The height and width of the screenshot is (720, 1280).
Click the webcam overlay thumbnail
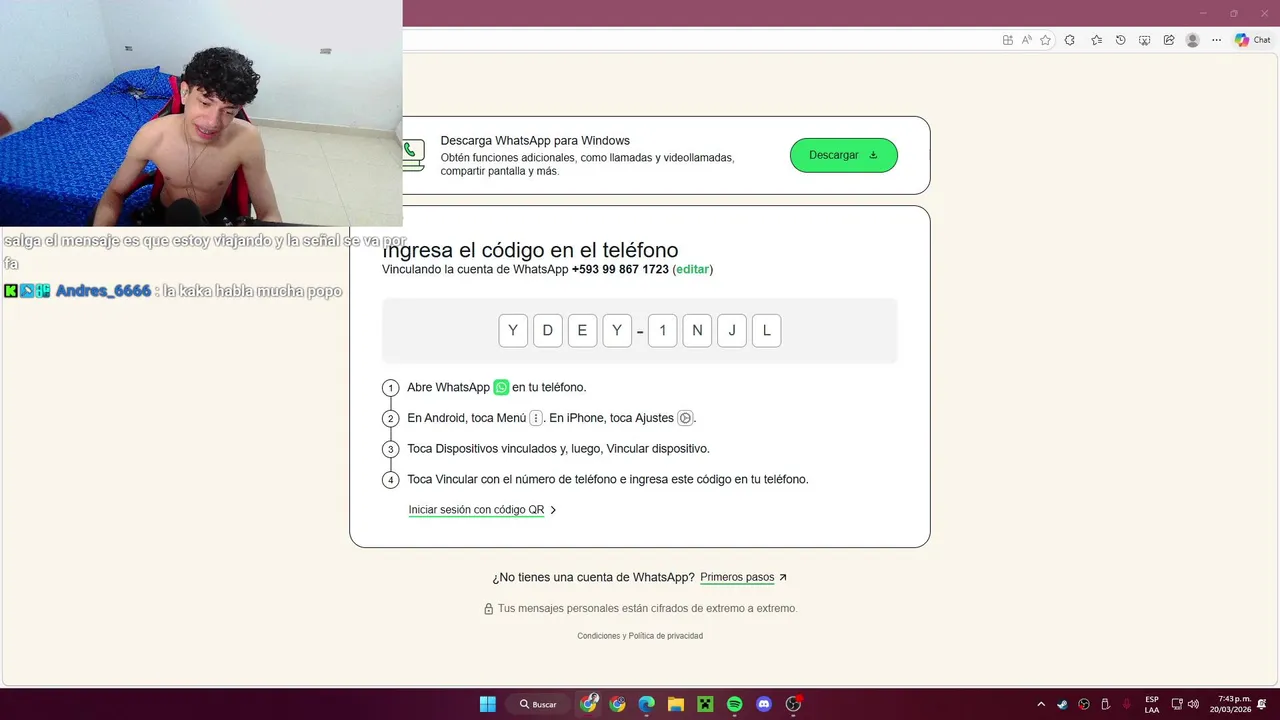(x=201, y=113)
